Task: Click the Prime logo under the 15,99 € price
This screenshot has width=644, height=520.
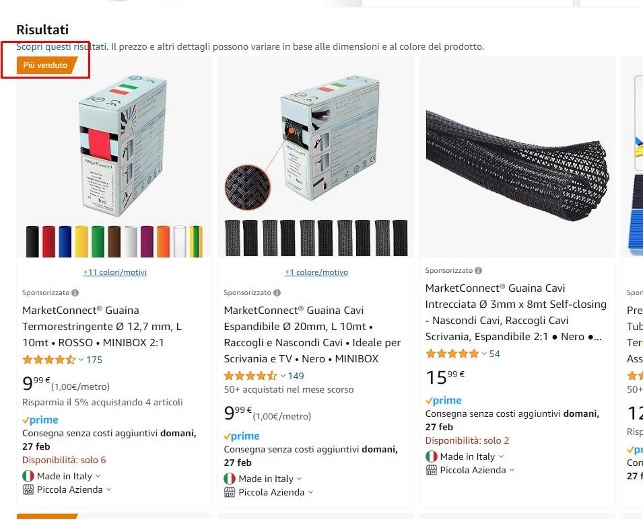Action: point(443,401)
